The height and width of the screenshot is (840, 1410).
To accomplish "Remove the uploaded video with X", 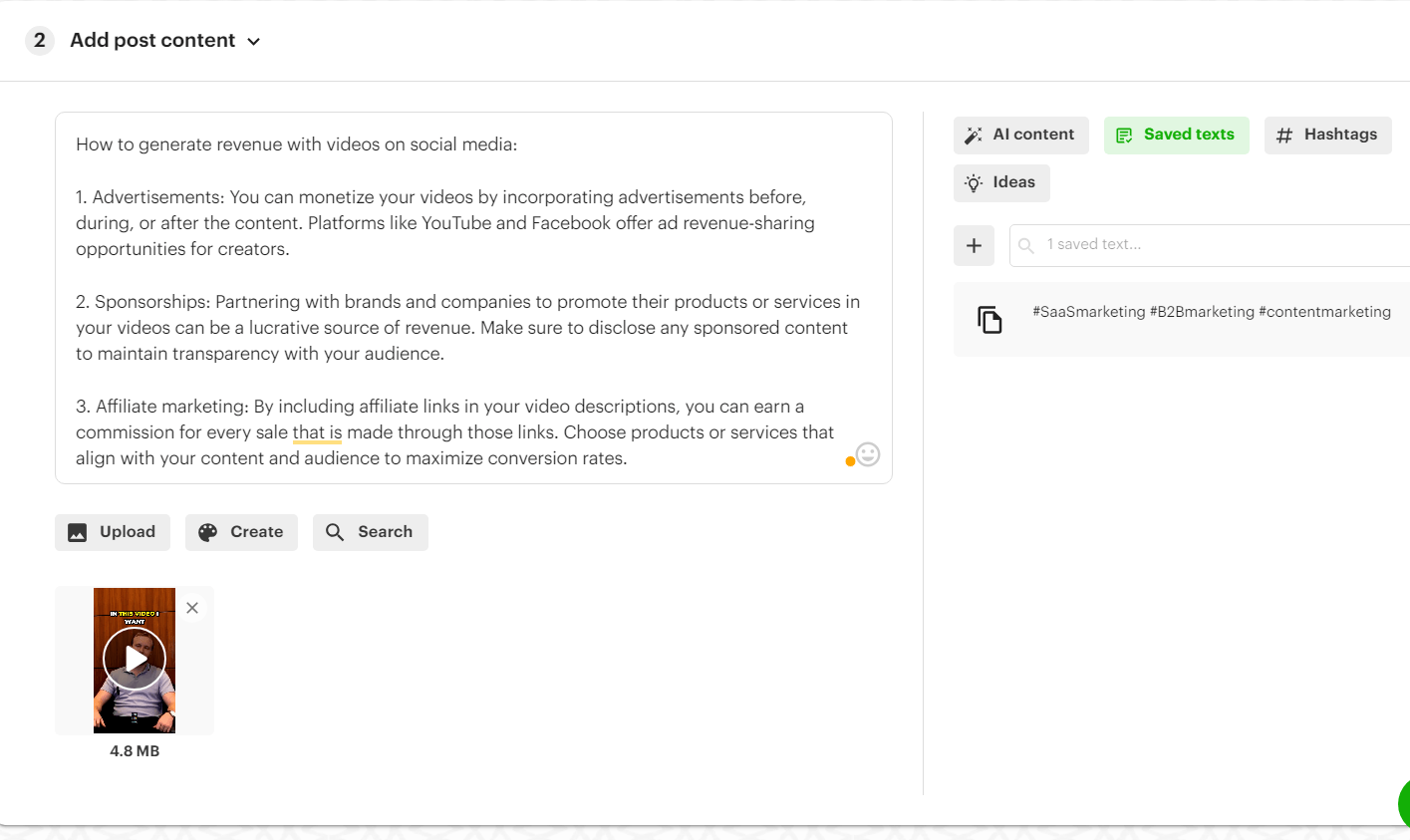I will [192, 608].
